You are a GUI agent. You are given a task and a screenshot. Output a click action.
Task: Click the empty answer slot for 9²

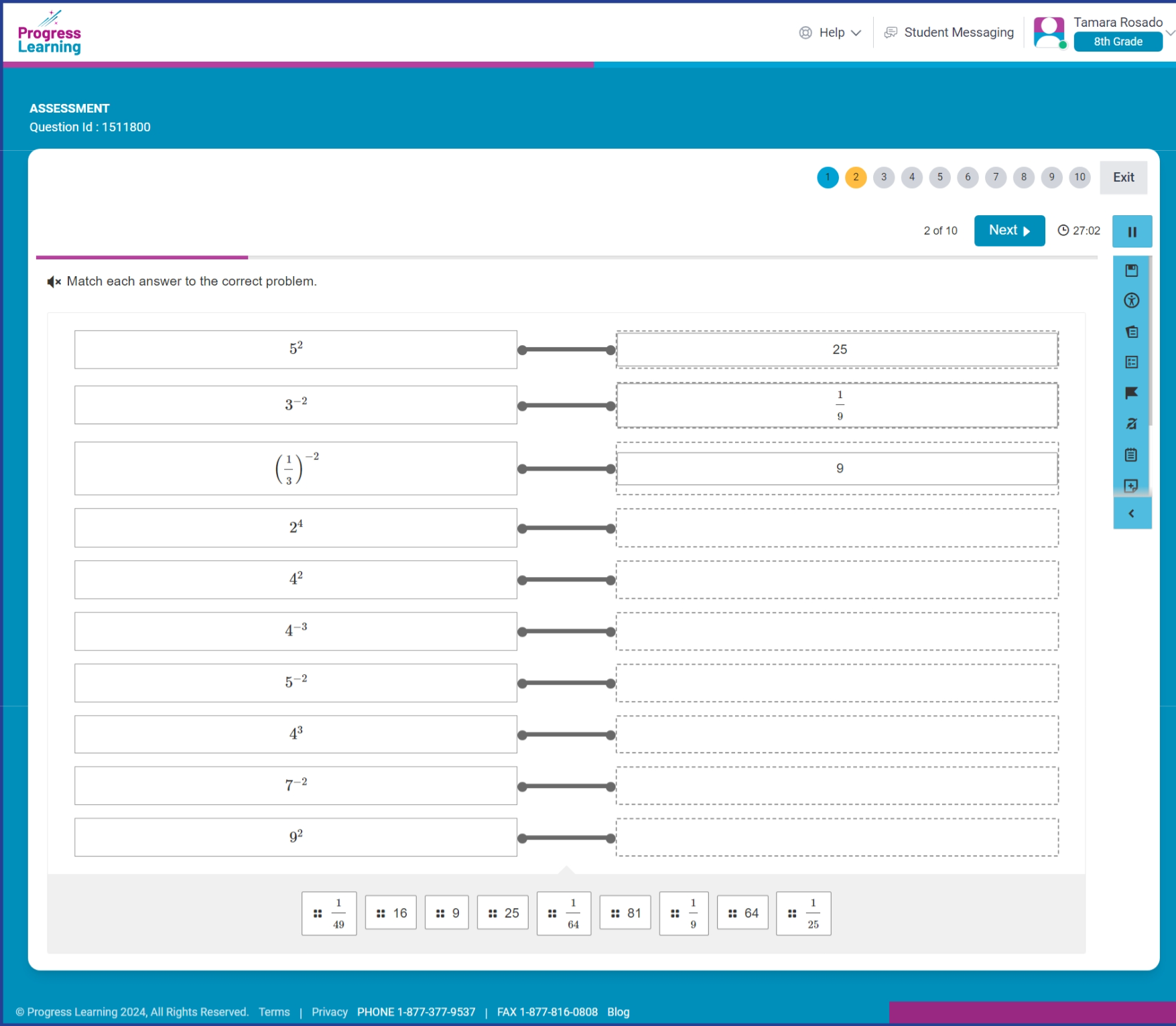coord(837,837)
